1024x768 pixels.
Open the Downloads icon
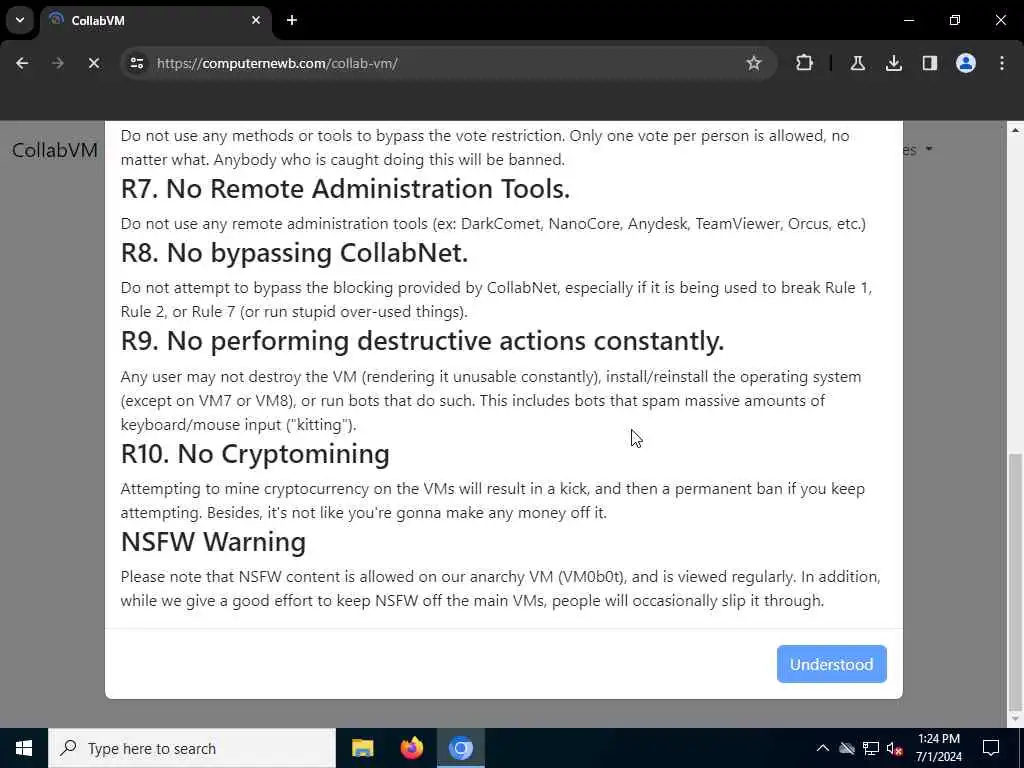click(x=893, y=63)
